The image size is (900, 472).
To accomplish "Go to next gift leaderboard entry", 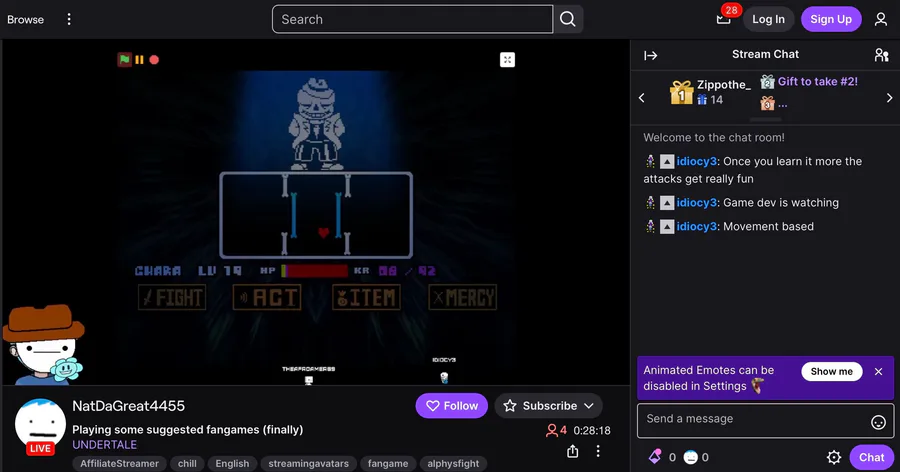I will click(889, 98).
